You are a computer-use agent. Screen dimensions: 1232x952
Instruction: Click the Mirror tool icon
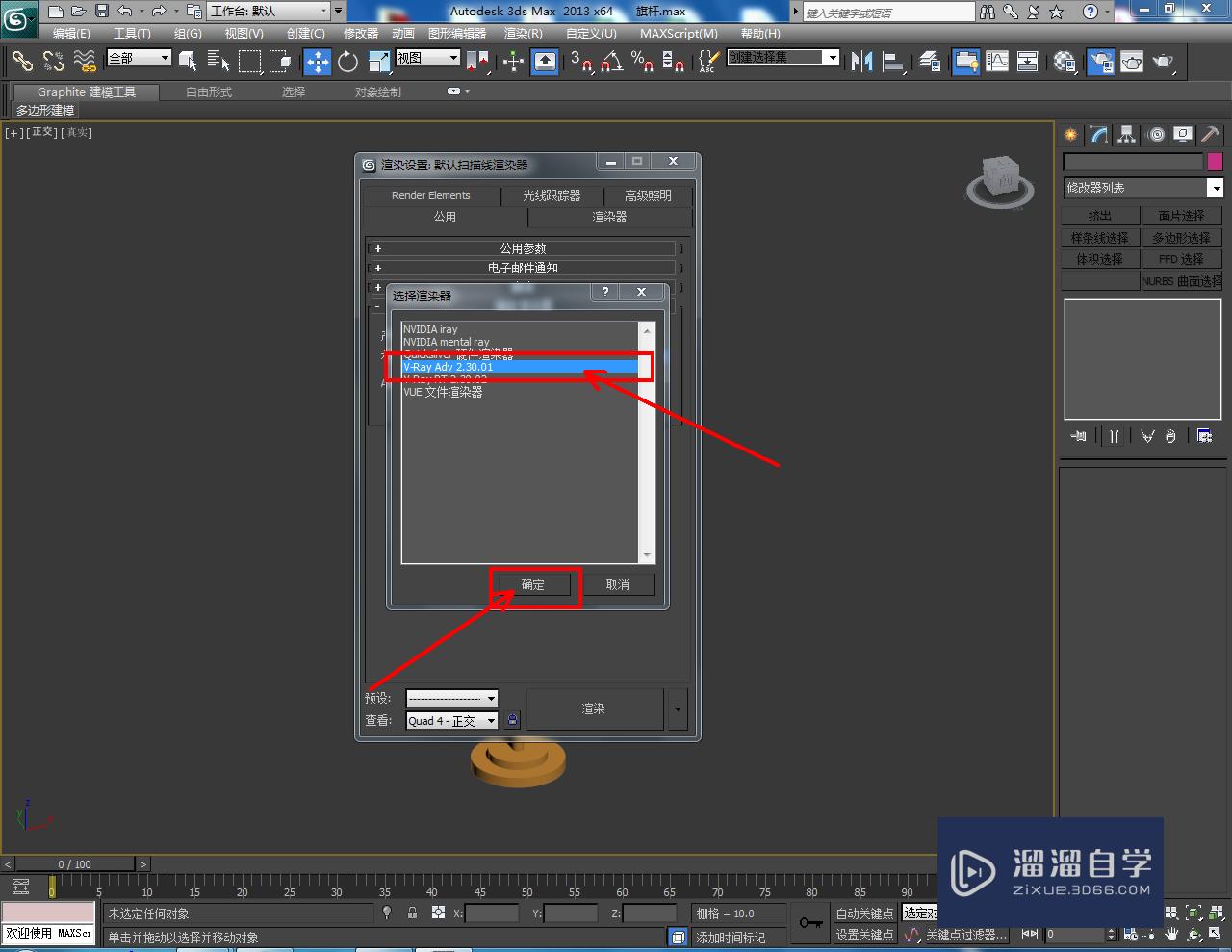(862, 62)
